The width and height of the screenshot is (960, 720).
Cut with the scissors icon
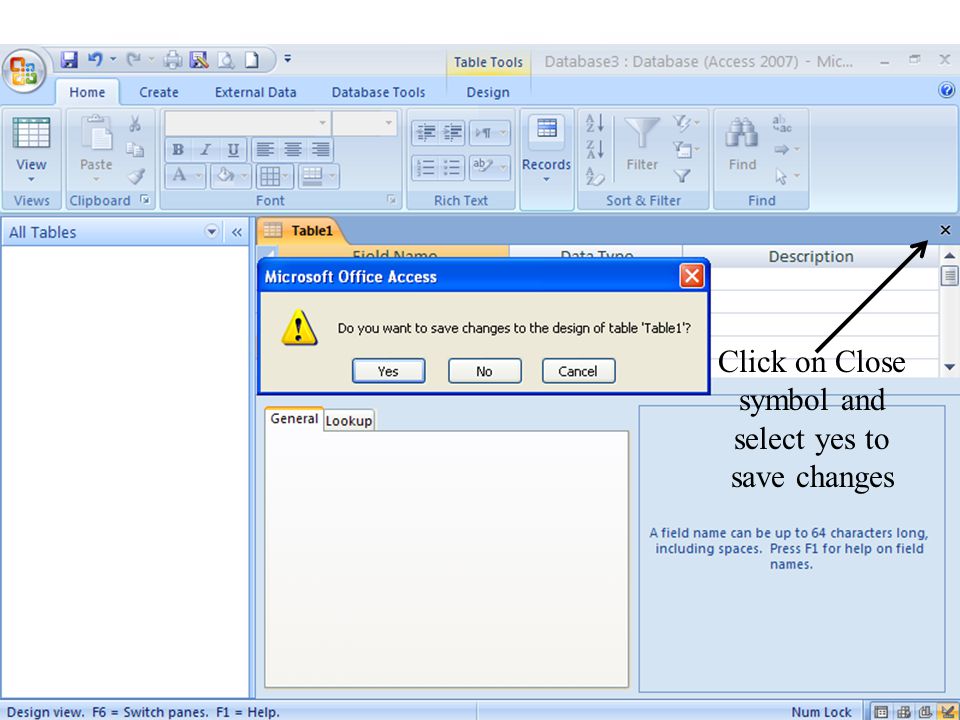click(x=135, y=123)
